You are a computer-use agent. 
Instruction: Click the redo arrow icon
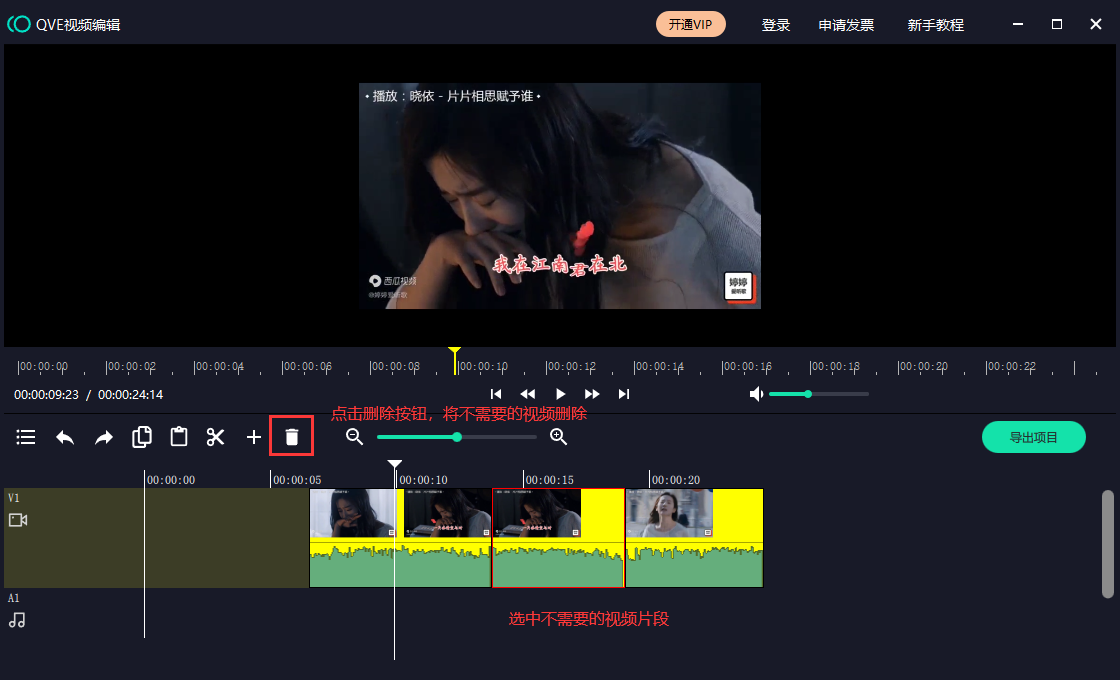point(104,437)
